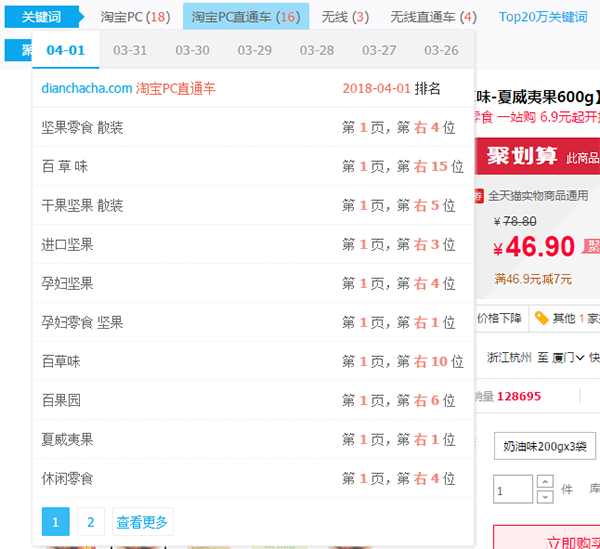Switch to the 无线 (3) tab
The image size is (600, 549).
[x=345, y=17]
